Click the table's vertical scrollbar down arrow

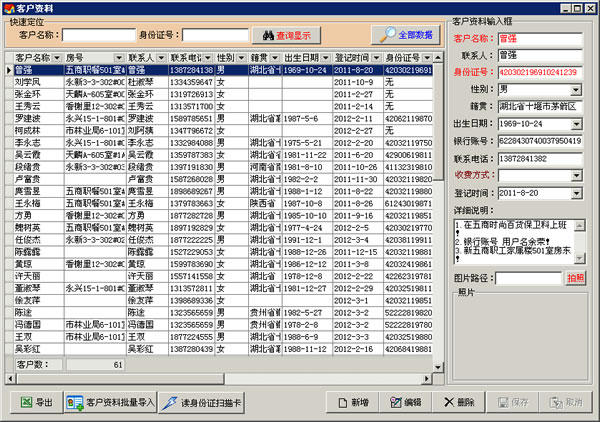coord(438,367)
